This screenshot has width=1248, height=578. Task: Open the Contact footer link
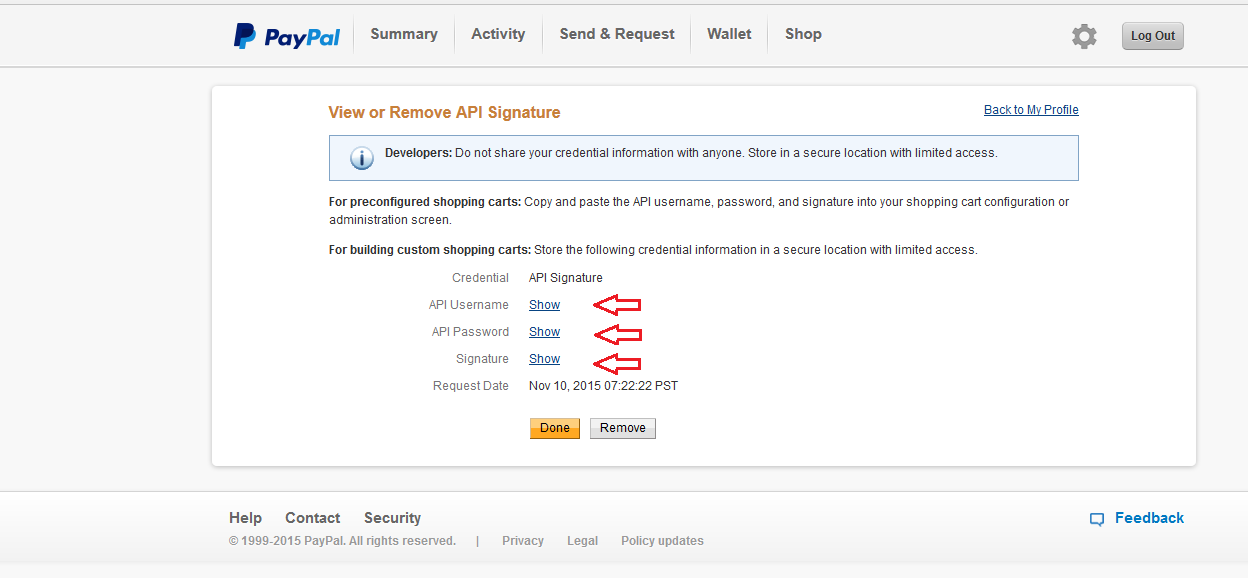(313, 518)
